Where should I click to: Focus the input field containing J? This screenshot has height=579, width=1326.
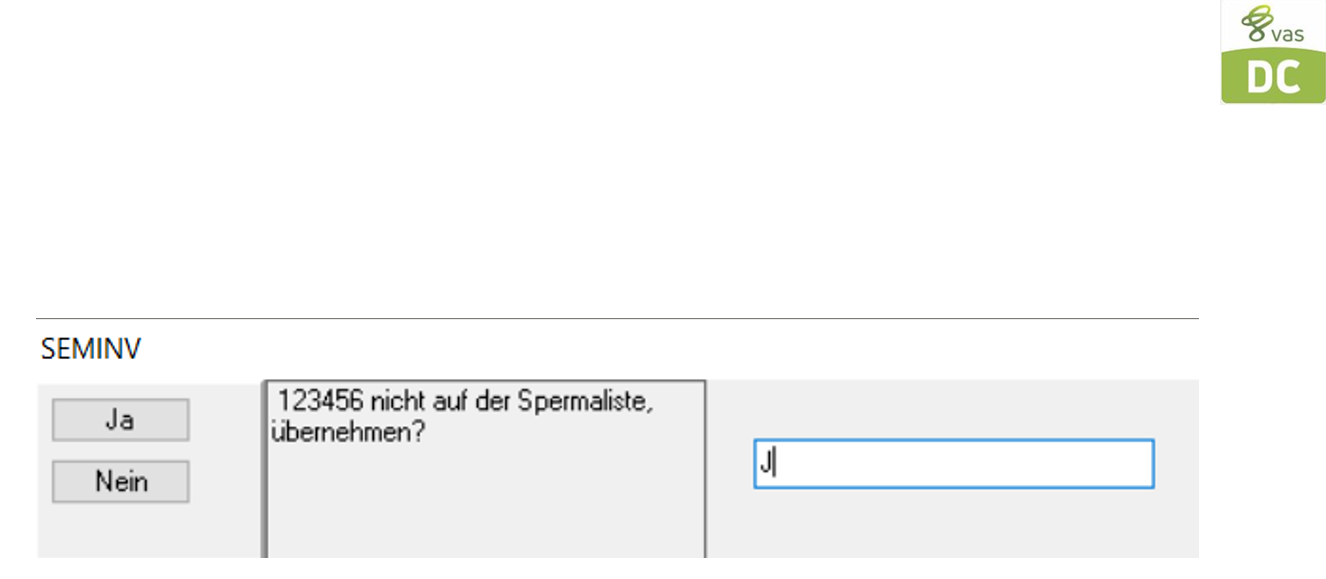(x=953, y=464)
